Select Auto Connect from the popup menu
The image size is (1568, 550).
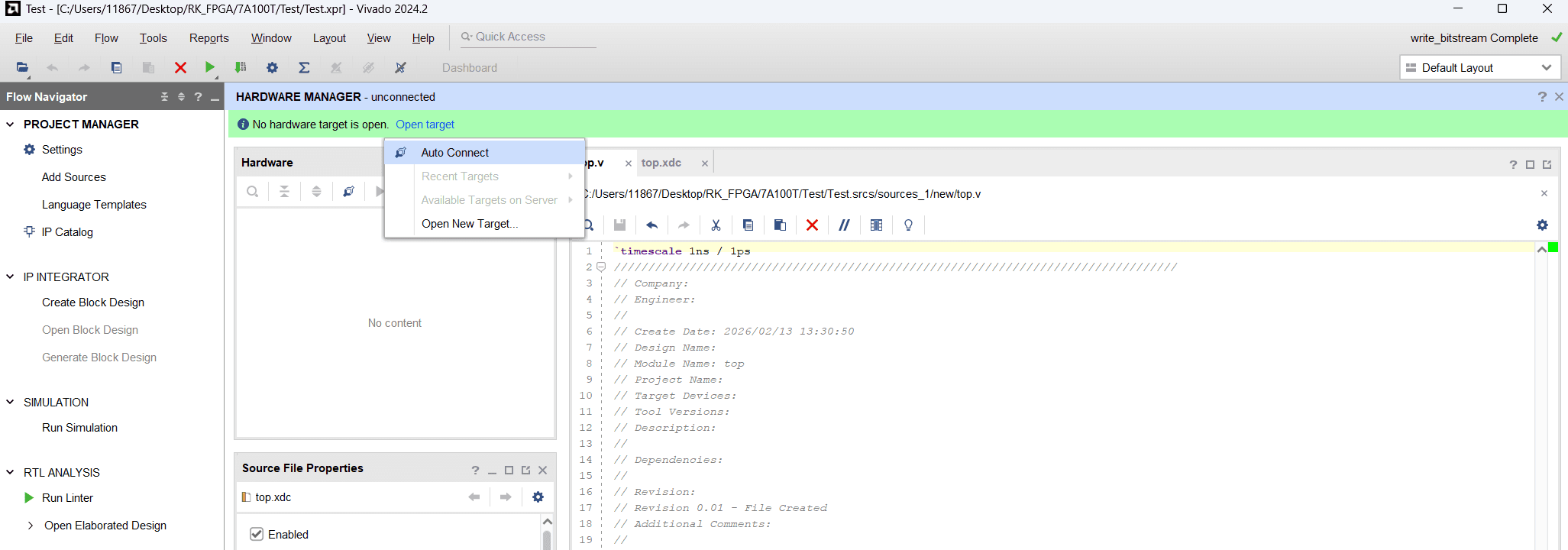click(x=454, y=153)
